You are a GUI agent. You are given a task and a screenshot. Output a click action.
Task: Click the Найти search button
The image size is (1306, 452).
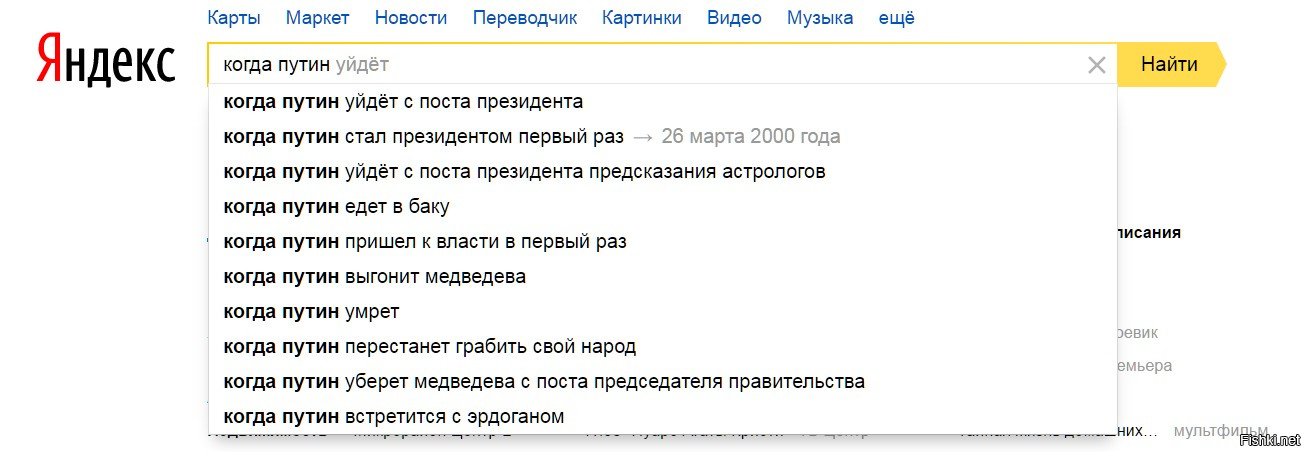pos(1170,65)
